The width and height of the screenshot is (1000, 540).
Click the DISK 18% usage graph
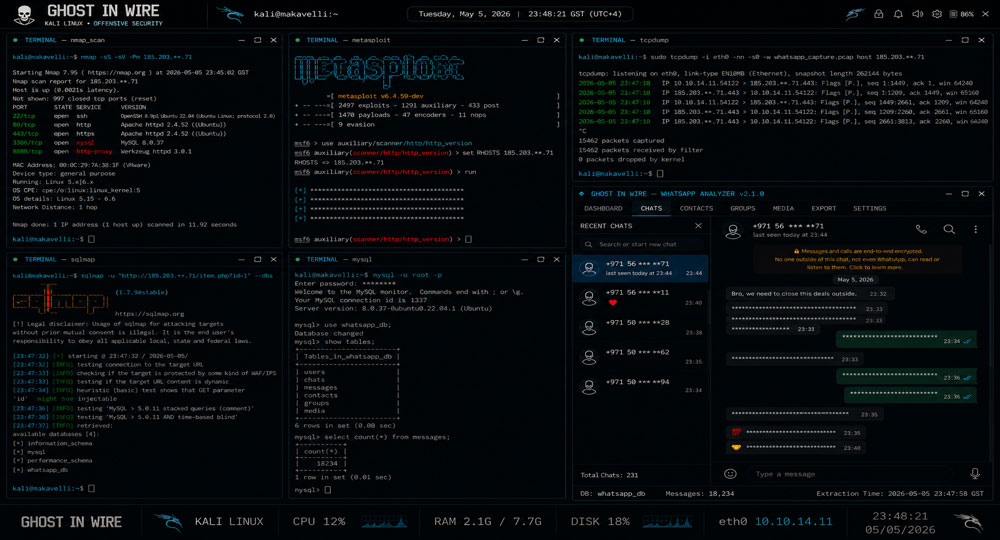tap(667, 522)
